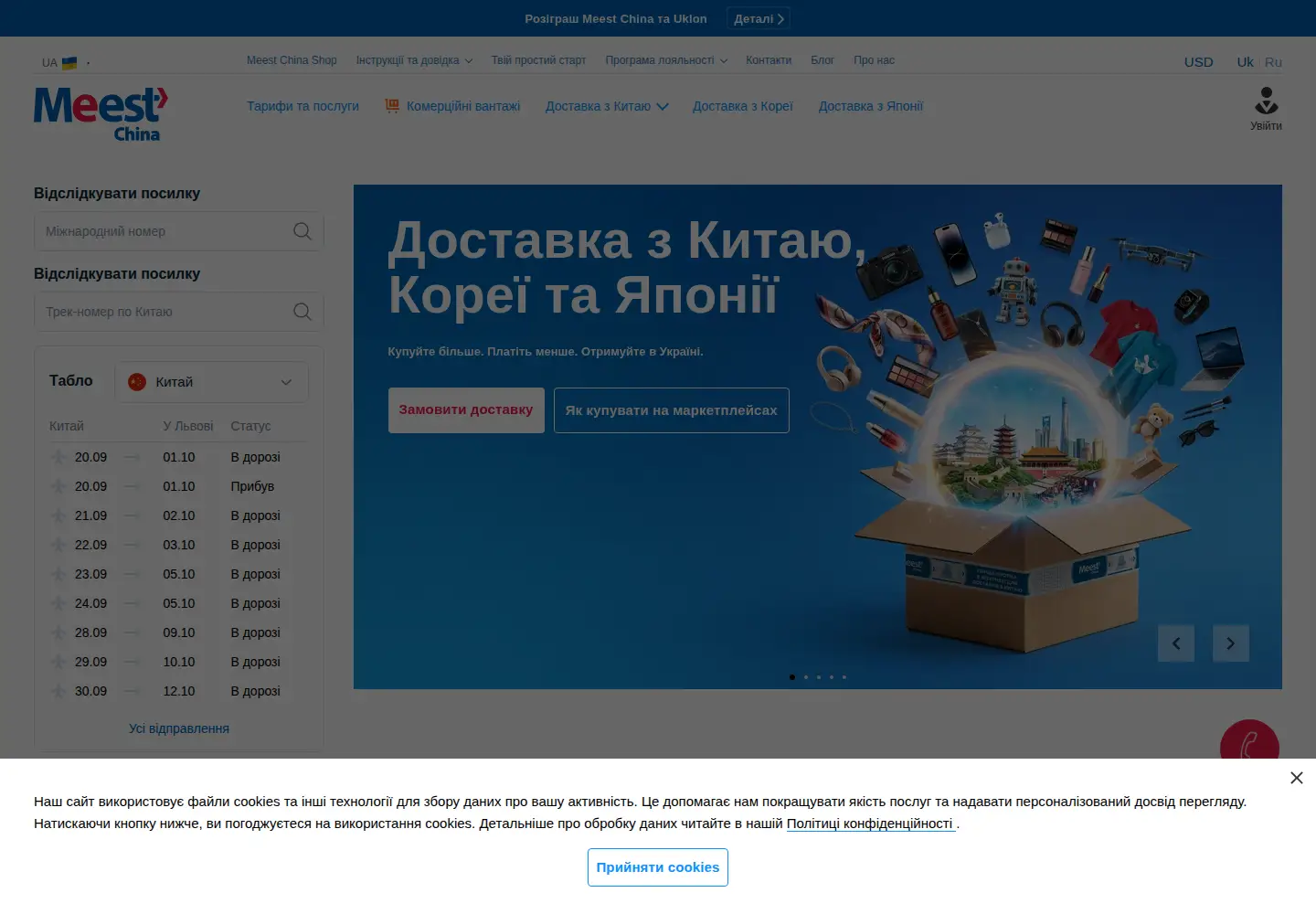This screenshot has width=1316, height=914.
Task: Open the UA country selector dropdown
Action: click(x=66, y=63)
